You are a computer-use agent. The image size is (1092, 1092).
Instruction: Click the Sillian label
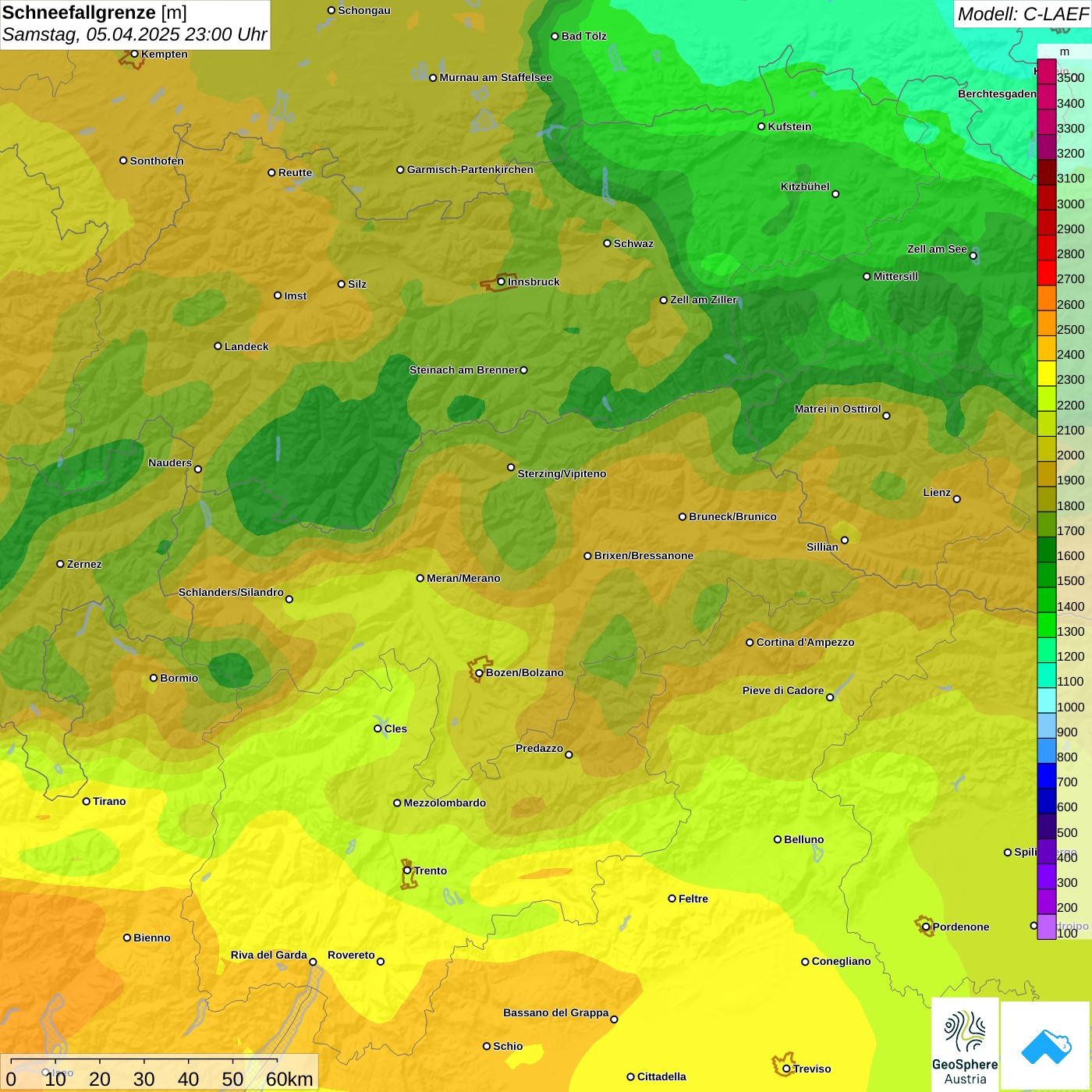click(x=823, y=547)
